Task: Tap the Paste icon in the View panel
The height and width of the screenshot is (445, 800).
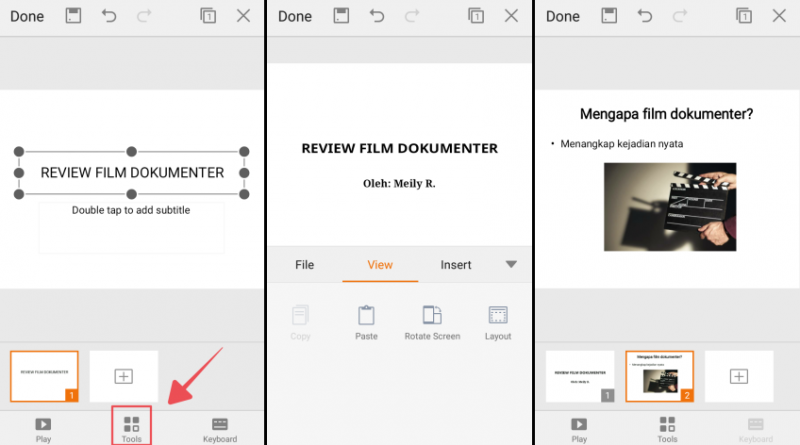Action: pyautogui.click(x=366, y=316)
